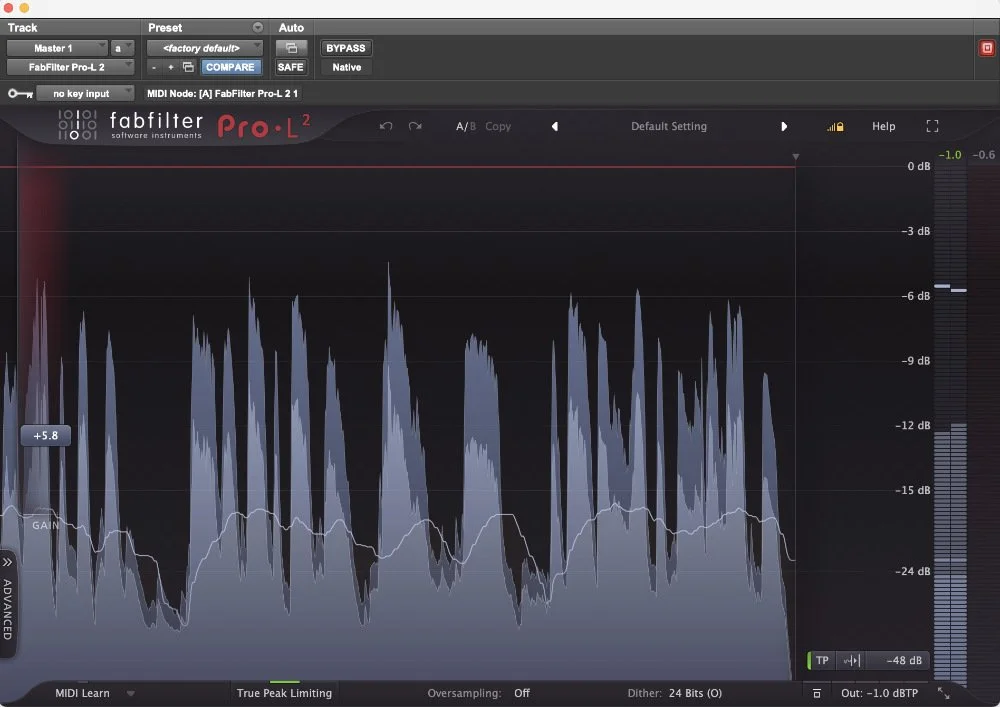This screenshot has height=707, width=1000.
Task: Click the Auto header label
Action: (291, 27)
